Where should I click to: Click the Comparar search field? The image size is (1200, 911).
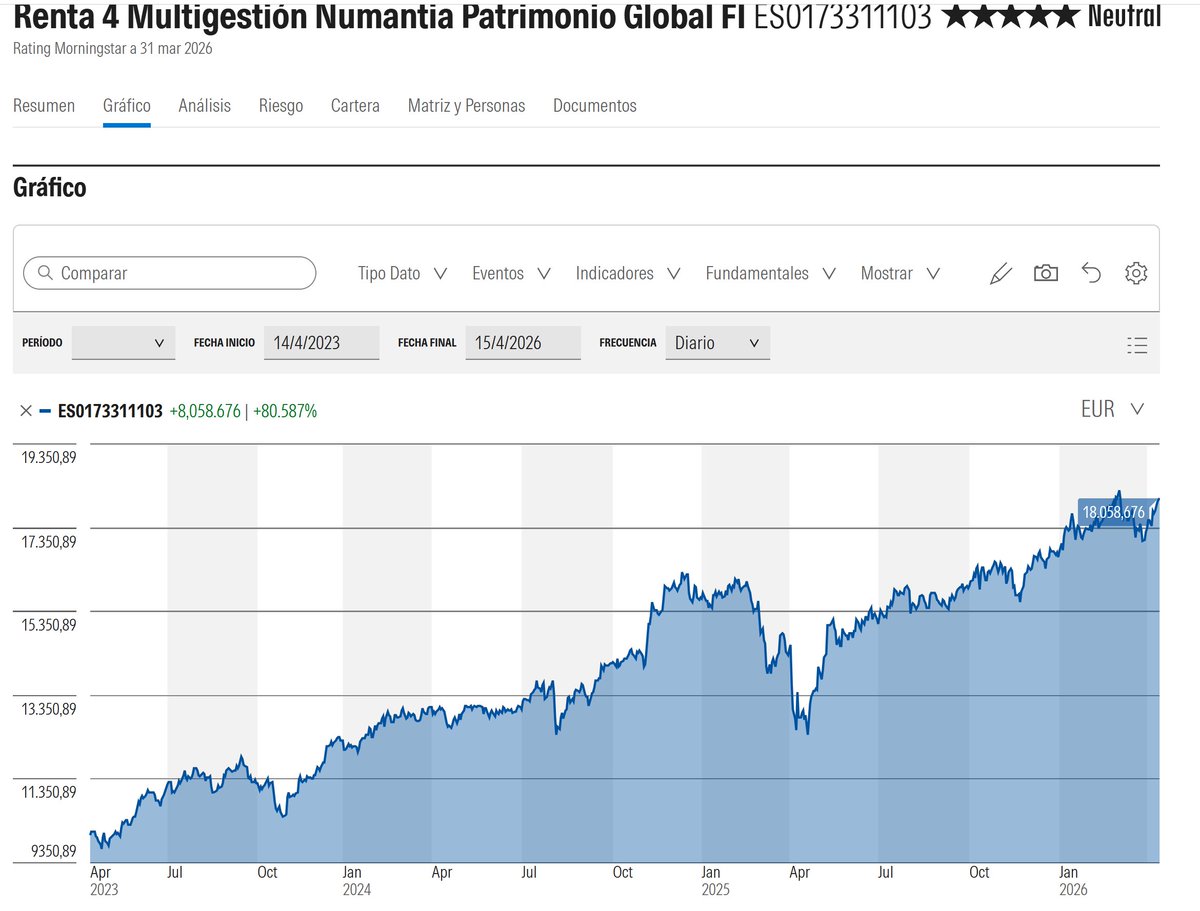point(169,273)
